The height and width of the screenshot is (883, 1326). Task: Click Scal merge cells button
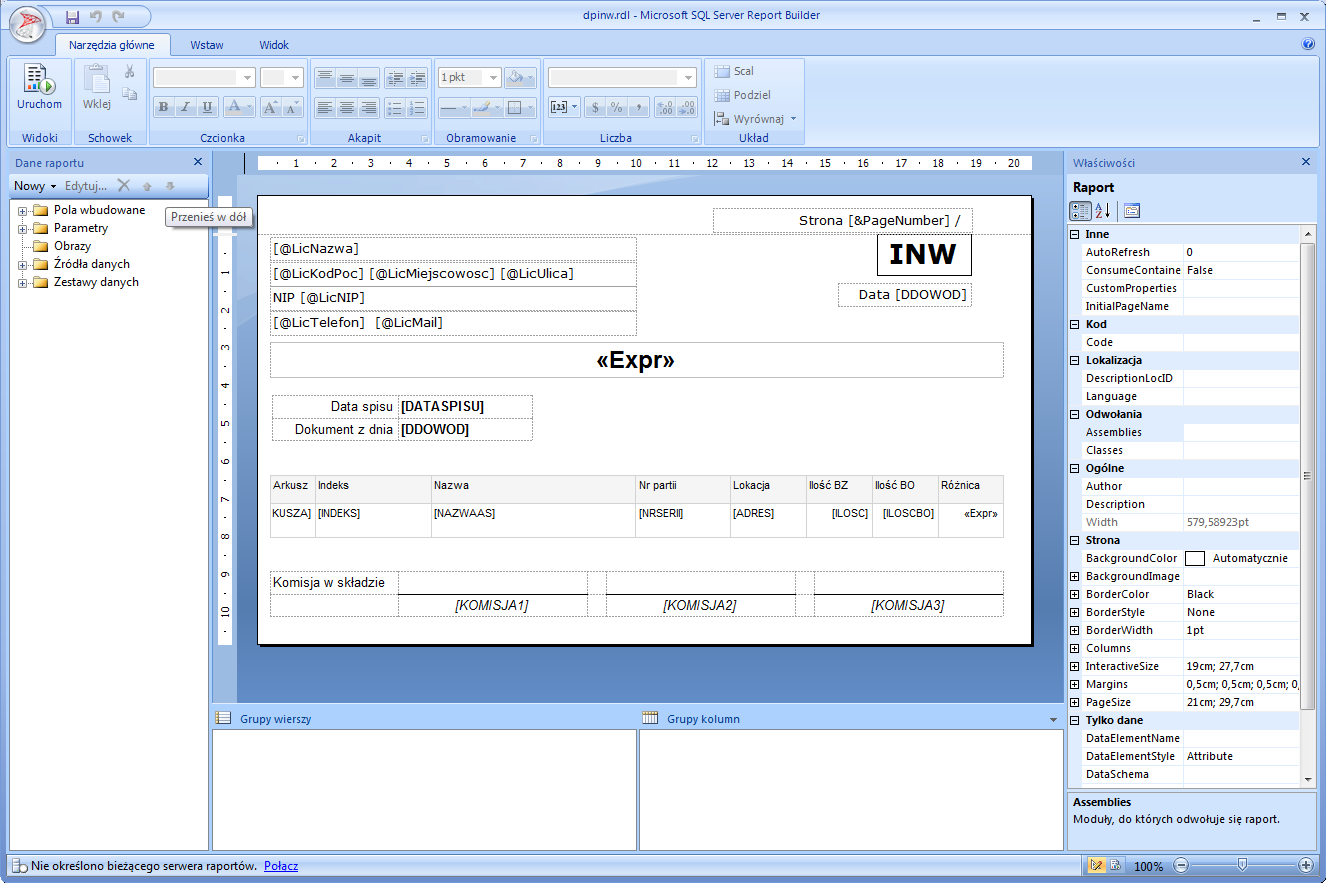[x=735, y=71]
